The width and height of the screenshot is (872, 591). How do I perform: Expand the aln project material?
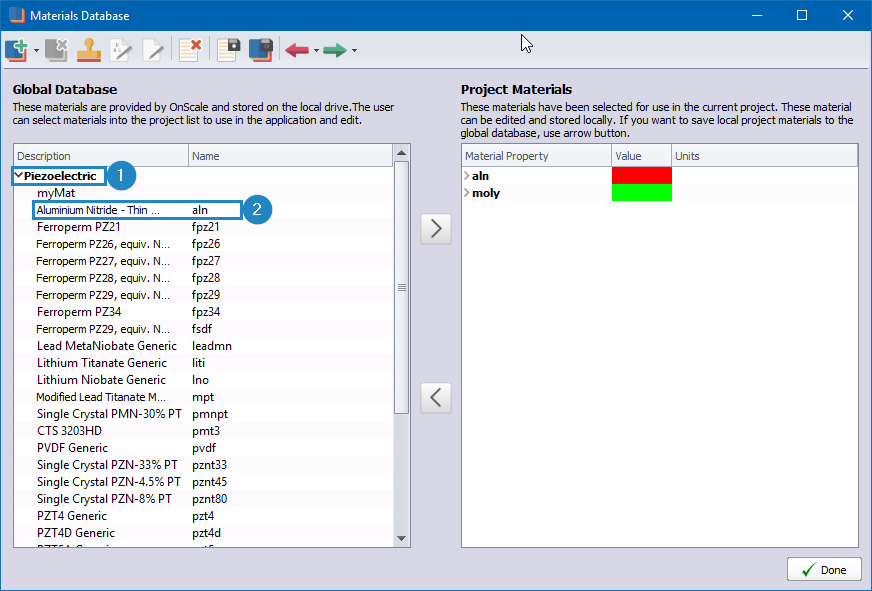point(467,176)
